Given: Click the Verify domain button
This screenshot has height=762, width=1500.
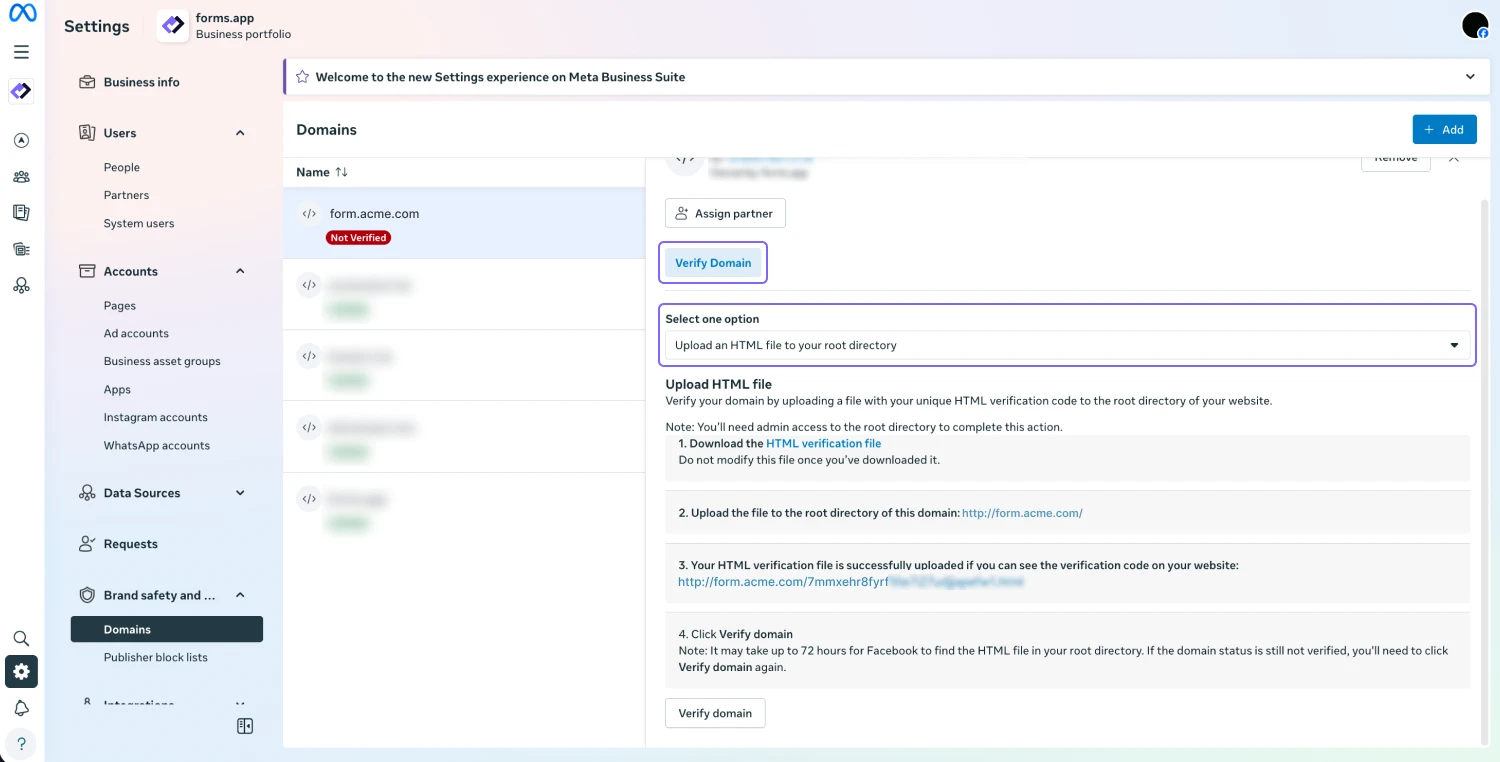Looking at the screenshot, I should pos(715,713).
